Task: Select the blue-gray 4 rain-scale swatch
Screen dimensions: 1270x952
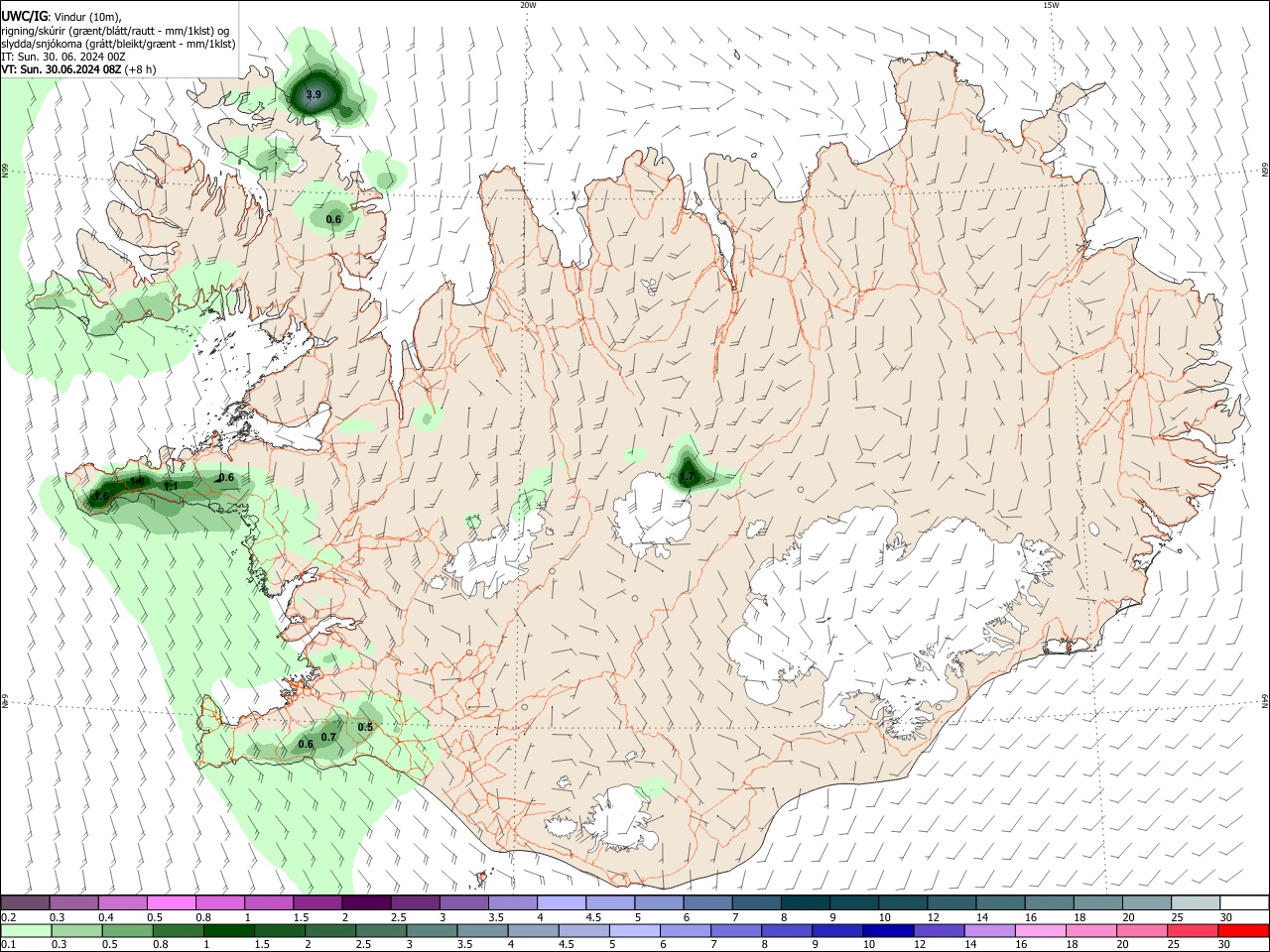Action: click(x=532, y=931)
